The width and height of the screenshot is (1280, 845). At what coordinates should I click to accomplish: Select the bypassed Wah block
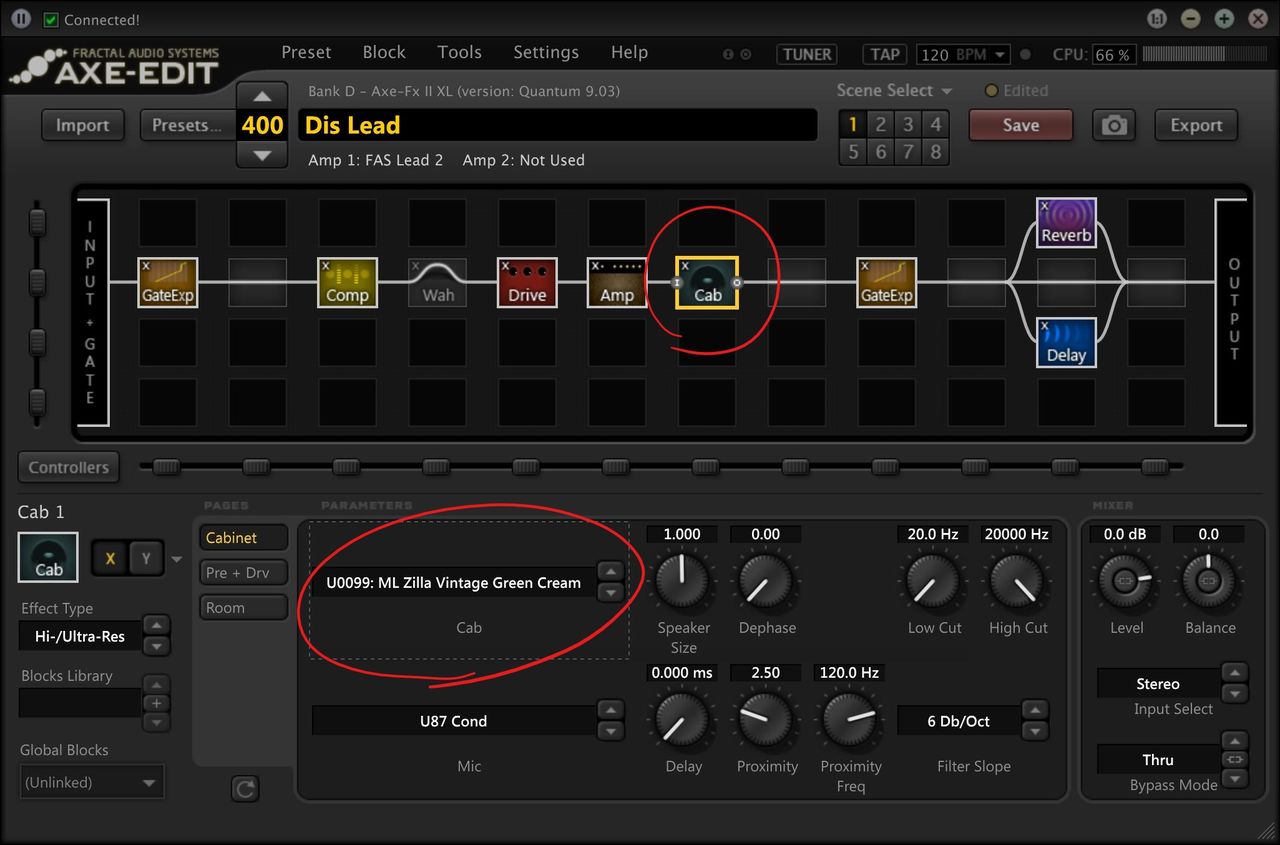coord(437,282)
